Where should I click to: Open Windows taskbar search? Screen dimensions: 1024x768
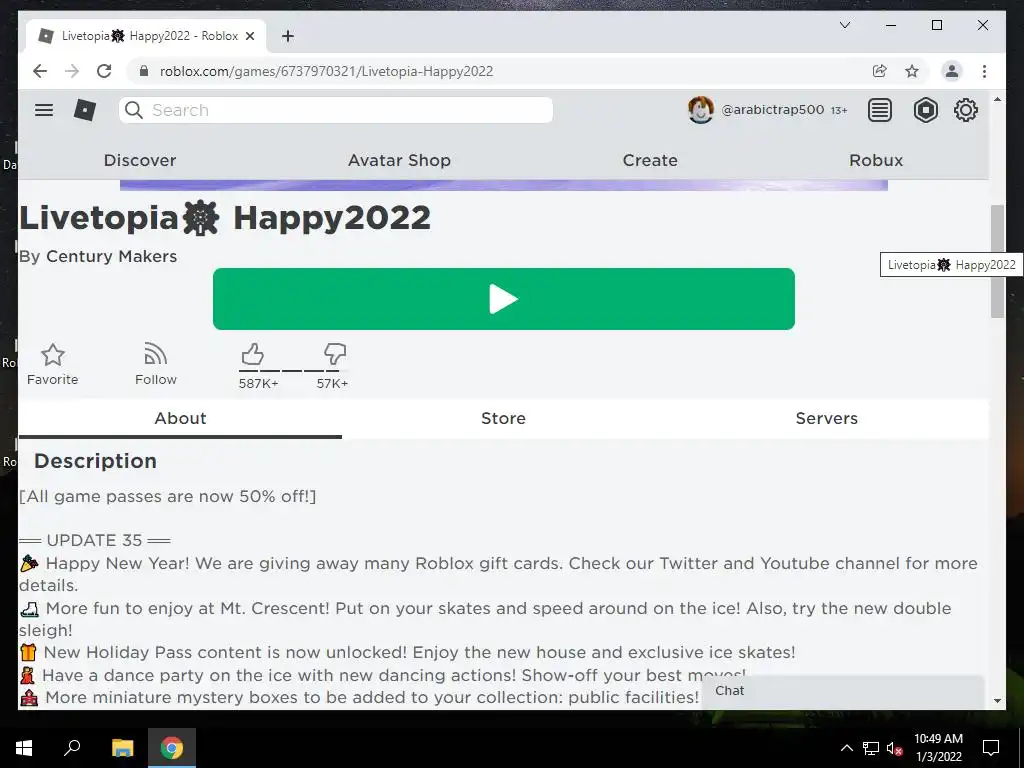tap(72, 748)
